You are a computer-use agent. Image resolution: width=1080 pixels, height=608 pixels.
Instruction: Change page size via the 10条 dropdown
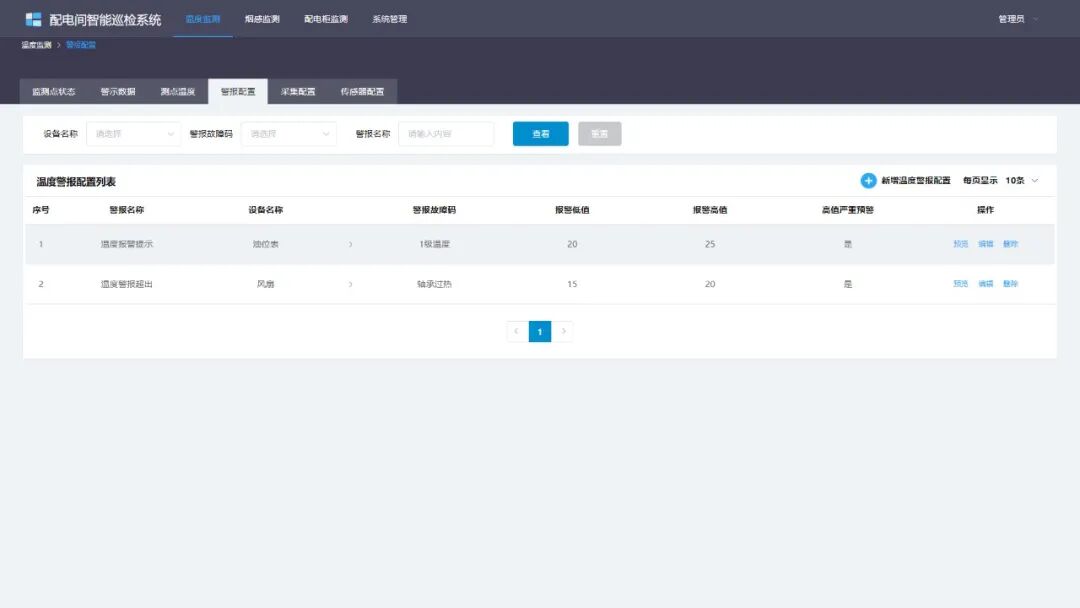point(1018,180)
